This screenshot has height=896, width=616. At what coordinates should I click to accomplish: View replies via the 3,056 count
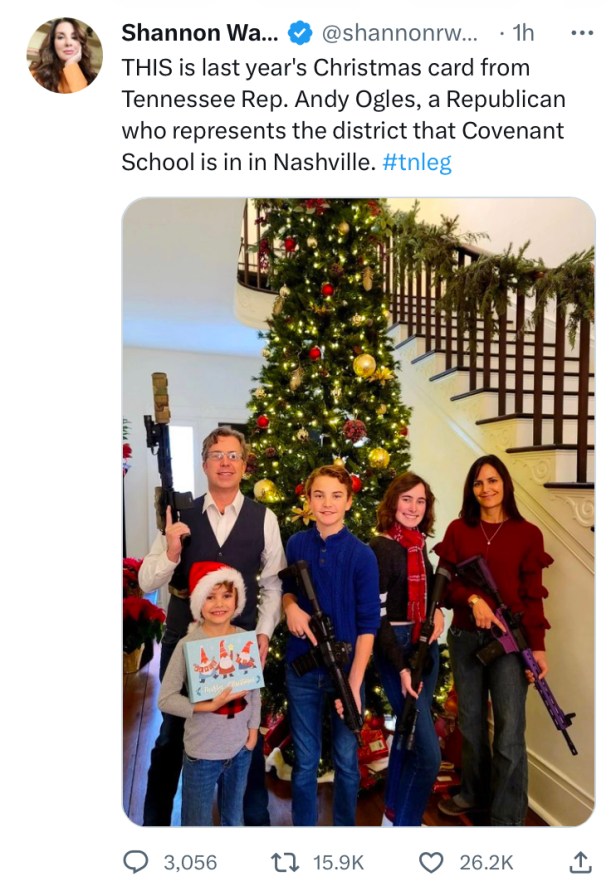(189, 862)
